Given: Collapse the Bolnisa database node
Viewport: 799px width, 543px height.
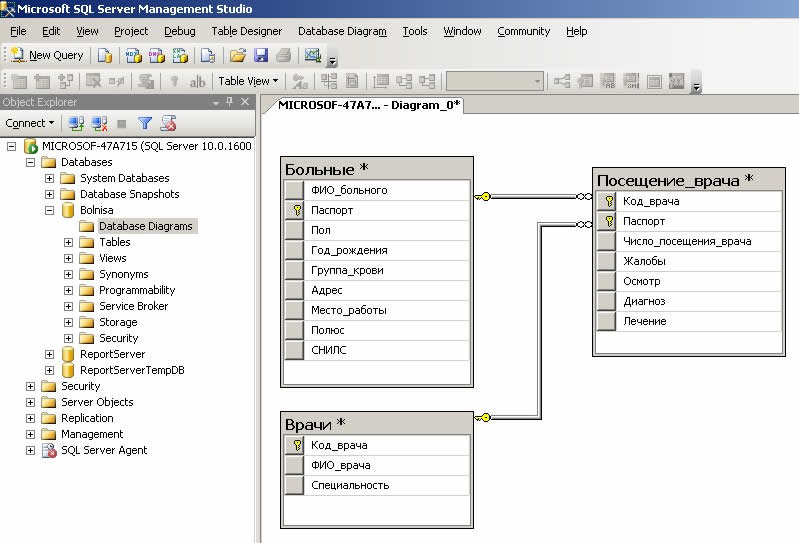Looking at the screenshot, I should 49,210.
